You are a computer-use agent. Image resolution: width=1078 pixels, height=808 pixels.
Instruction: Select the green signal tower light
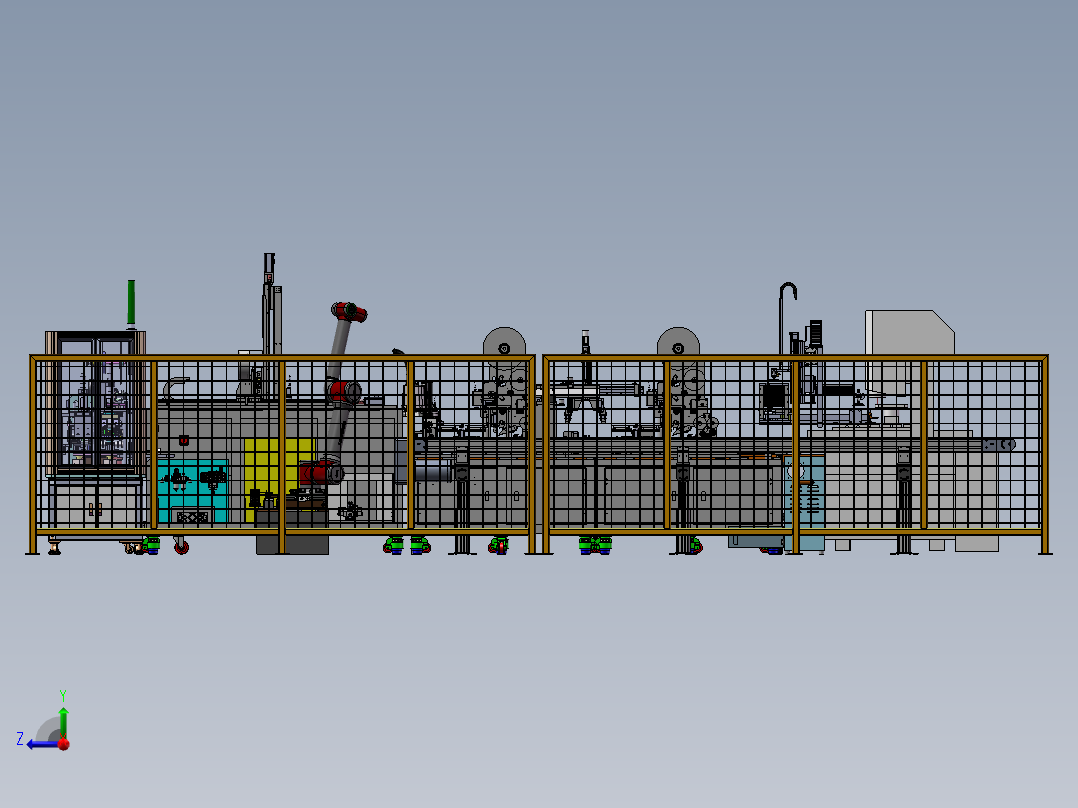[x=131, y=301]
